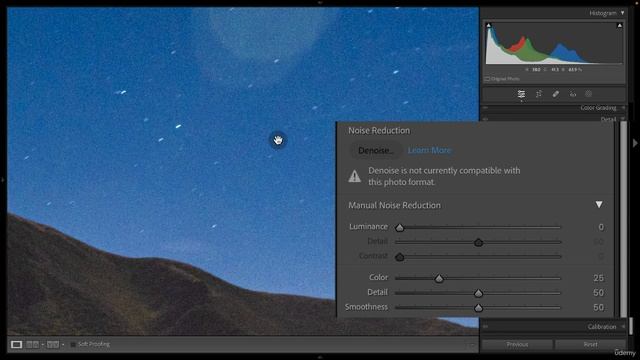Collapse the Manual Noise Reduction section
Screen dimensions: 640x360
(x=599, y=204)
